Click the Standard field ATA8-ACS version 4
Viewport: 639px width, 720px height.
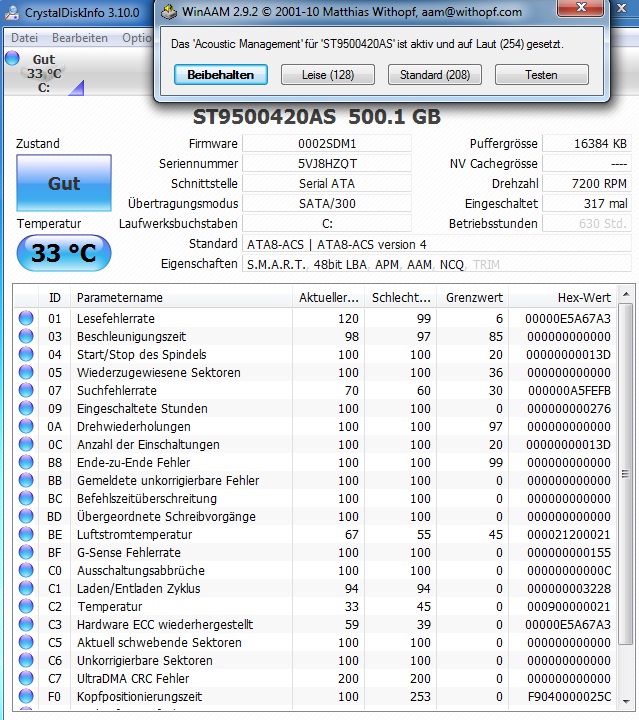[x=437, y=244]
